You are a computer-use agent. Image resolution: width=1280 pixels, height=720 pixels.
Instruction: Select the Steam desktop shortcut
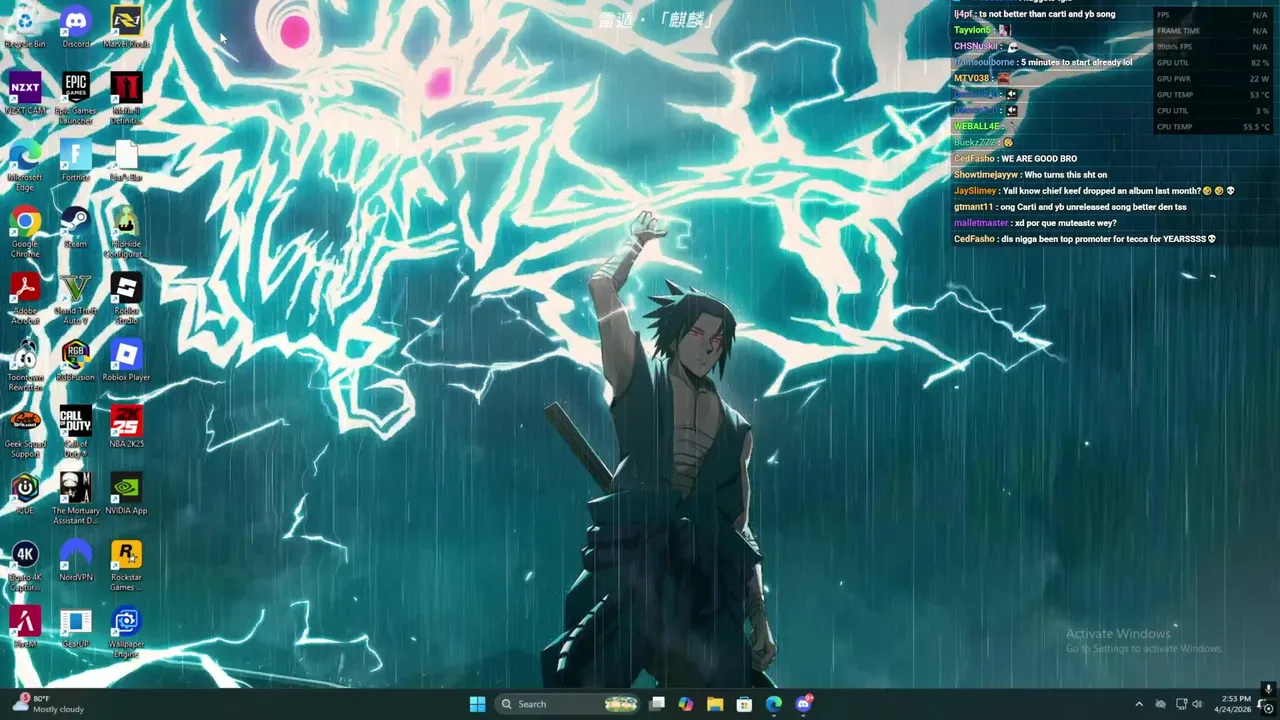tap(76, 227)
